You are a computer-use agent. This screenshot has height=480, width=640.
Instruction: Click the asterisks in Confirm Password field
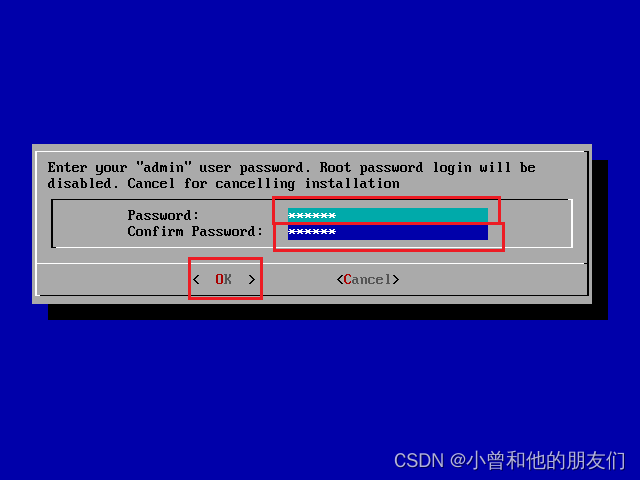point(312,231)
